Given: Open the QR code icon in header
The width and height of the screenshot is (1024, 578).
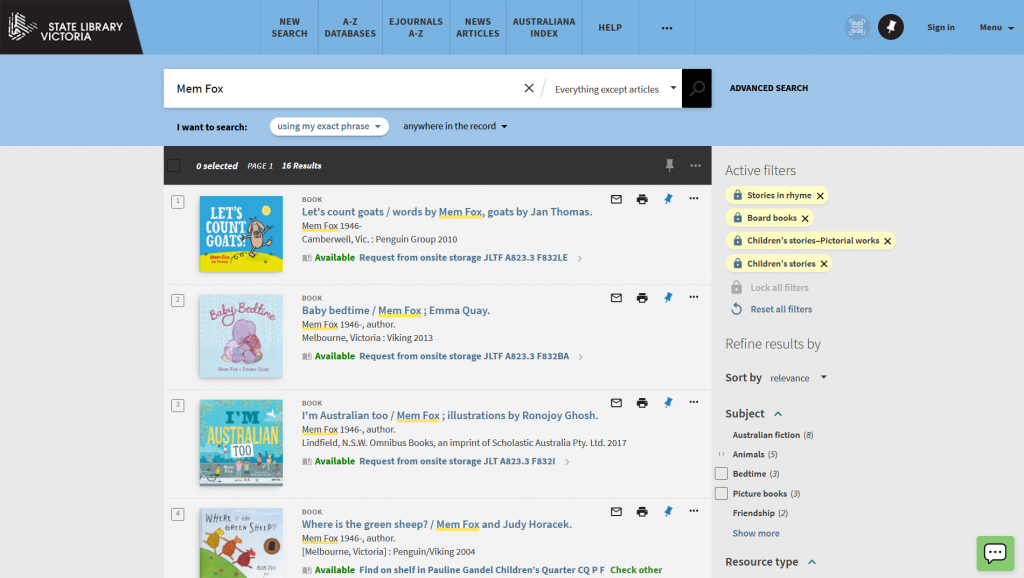Looking at the screenshot, I should tap(857, 27).
